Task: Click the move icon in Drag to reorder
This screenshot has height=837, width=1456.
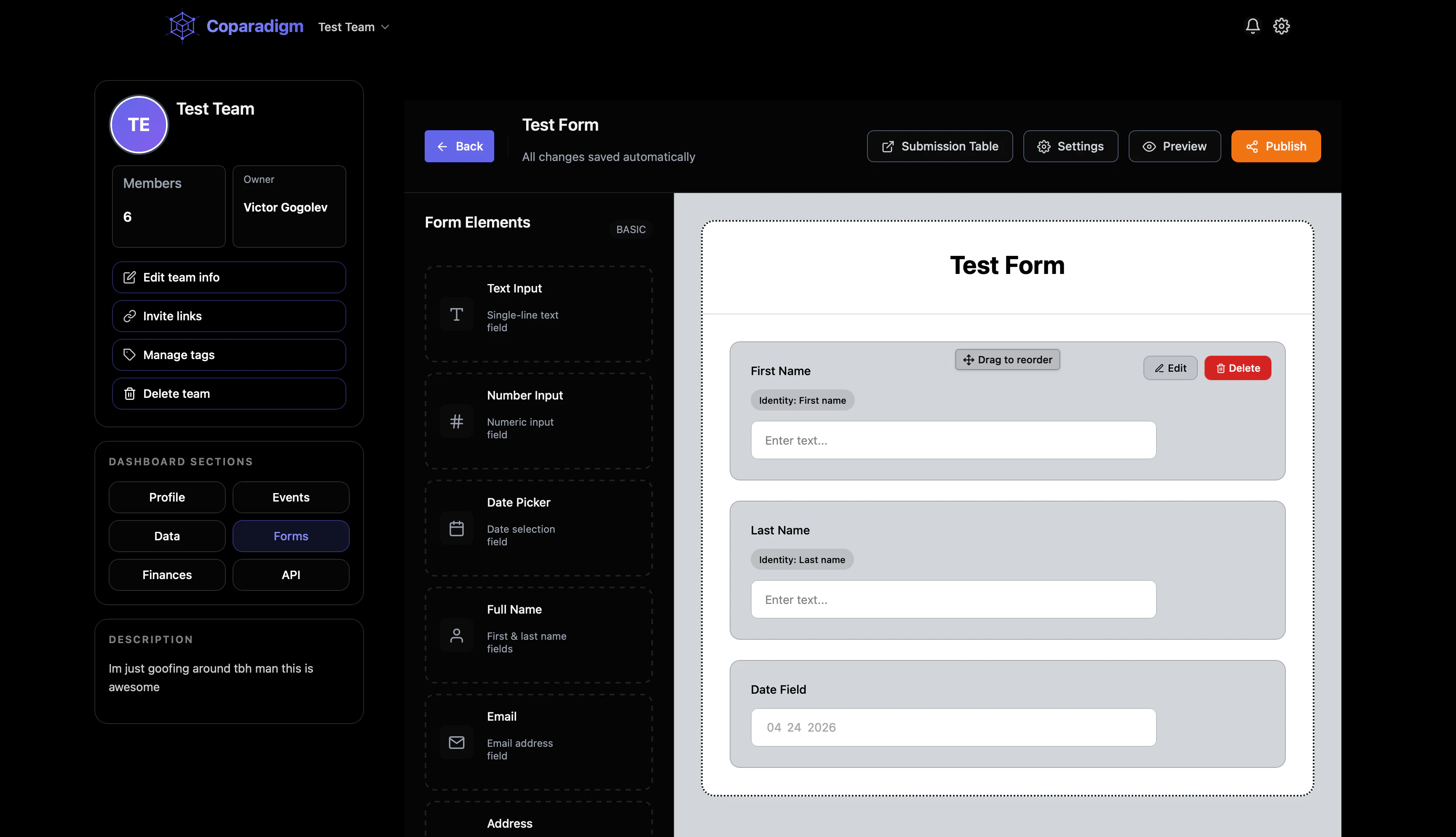Action: (x=969, y=360)
